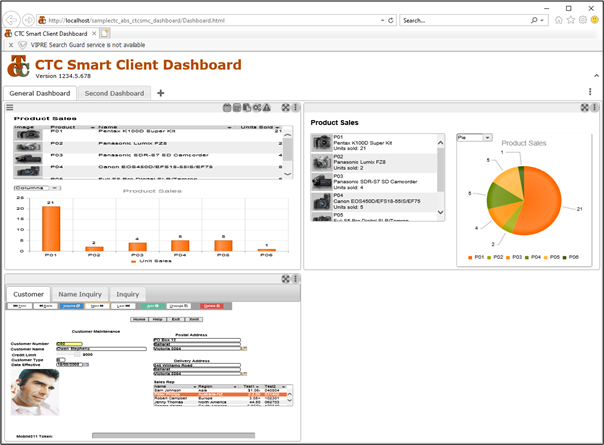The height and width of the screenshot is (445, 604).
Task: Click the Help button above Customer Maintenance
Action: 157,319
